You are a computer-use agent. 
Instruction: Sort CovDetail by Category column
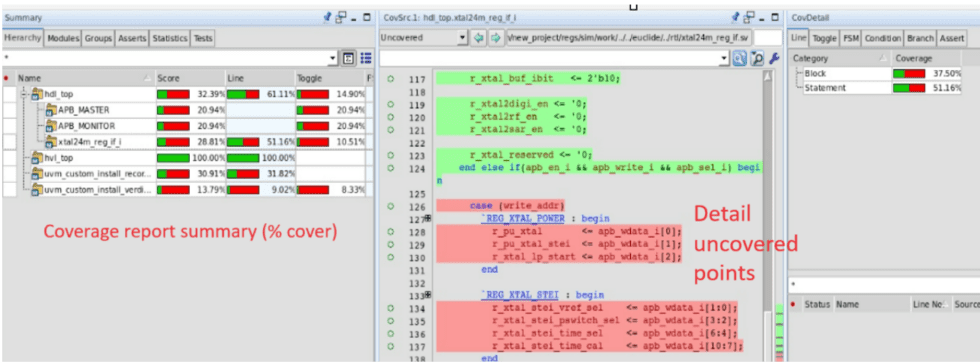pos(840,58)
